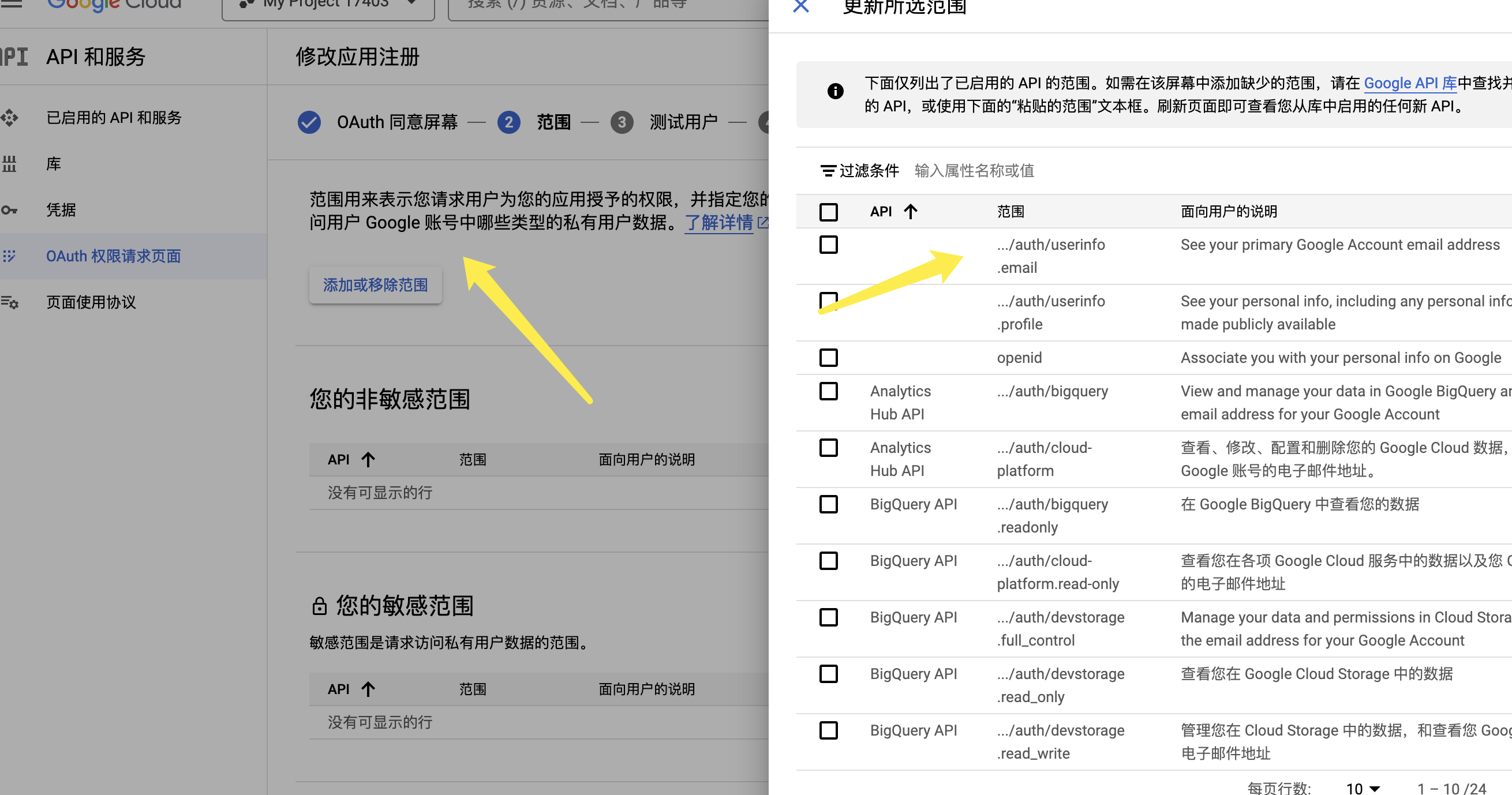Click the Google Cloud logo
The image size is (1512, 795).
(114, 5)
